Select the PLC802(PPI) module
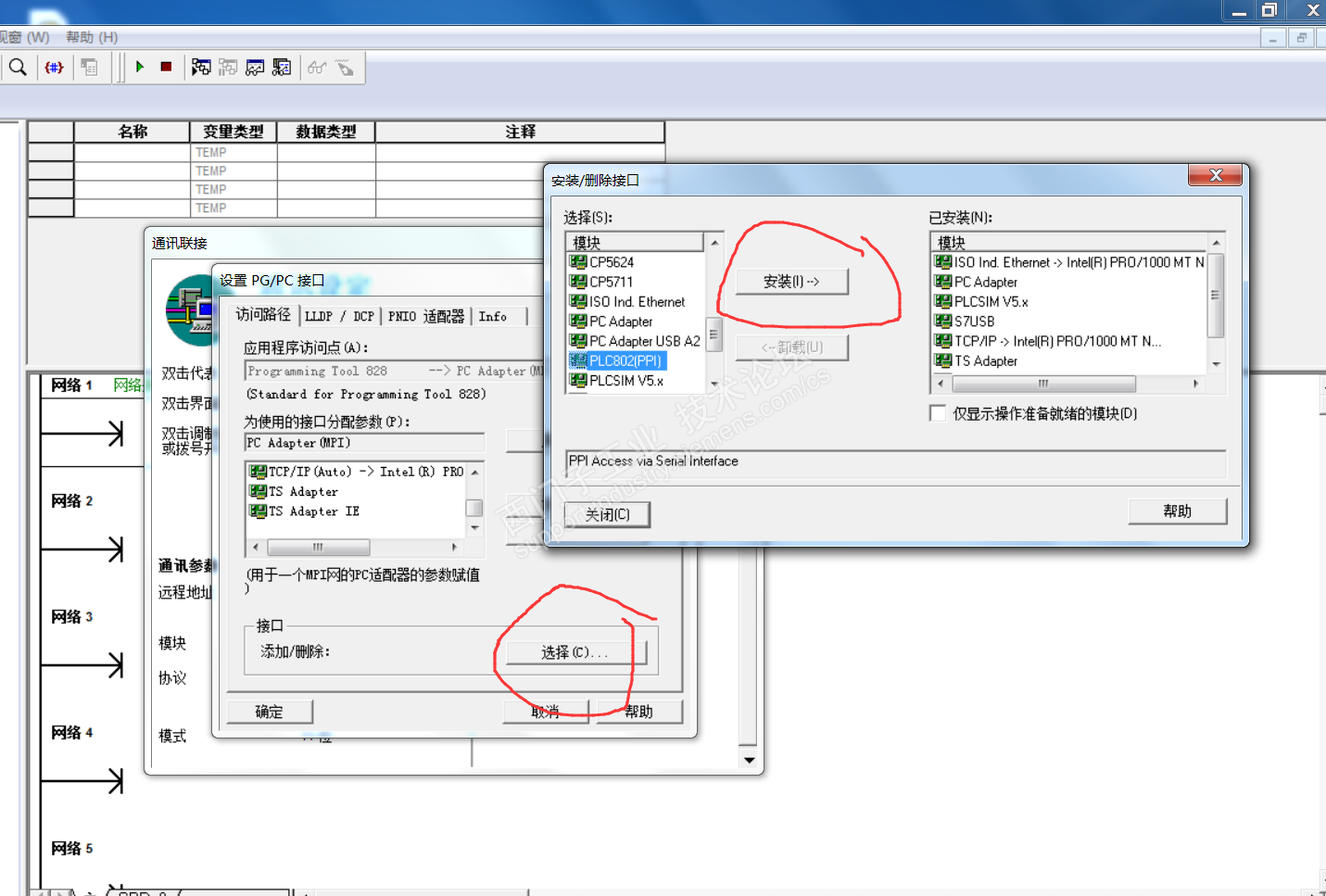Viewport: 1326px width, 896px height. point(625,360)
